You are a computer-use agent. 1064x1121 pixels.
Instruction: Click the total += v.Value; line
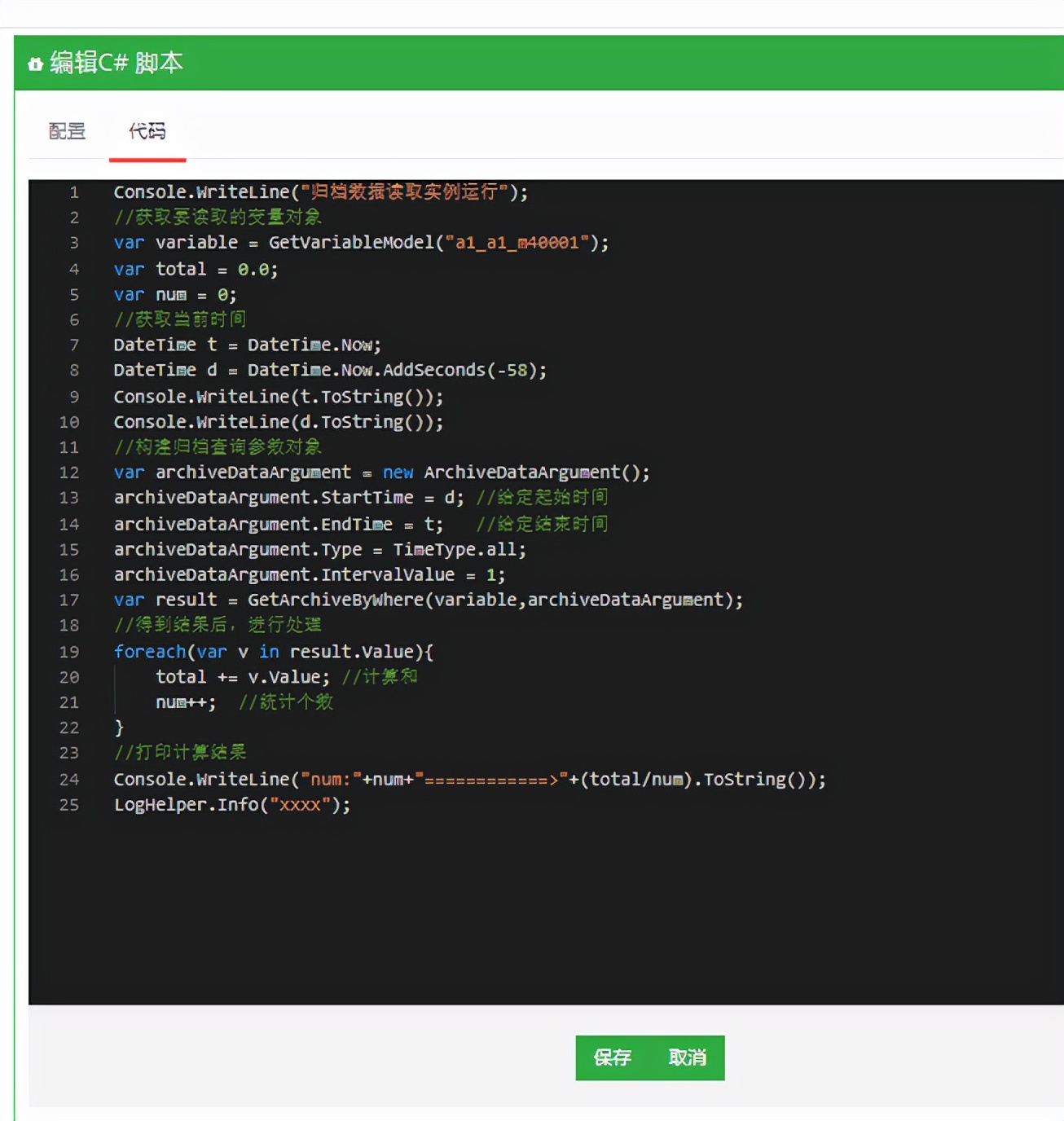point(287,677)
